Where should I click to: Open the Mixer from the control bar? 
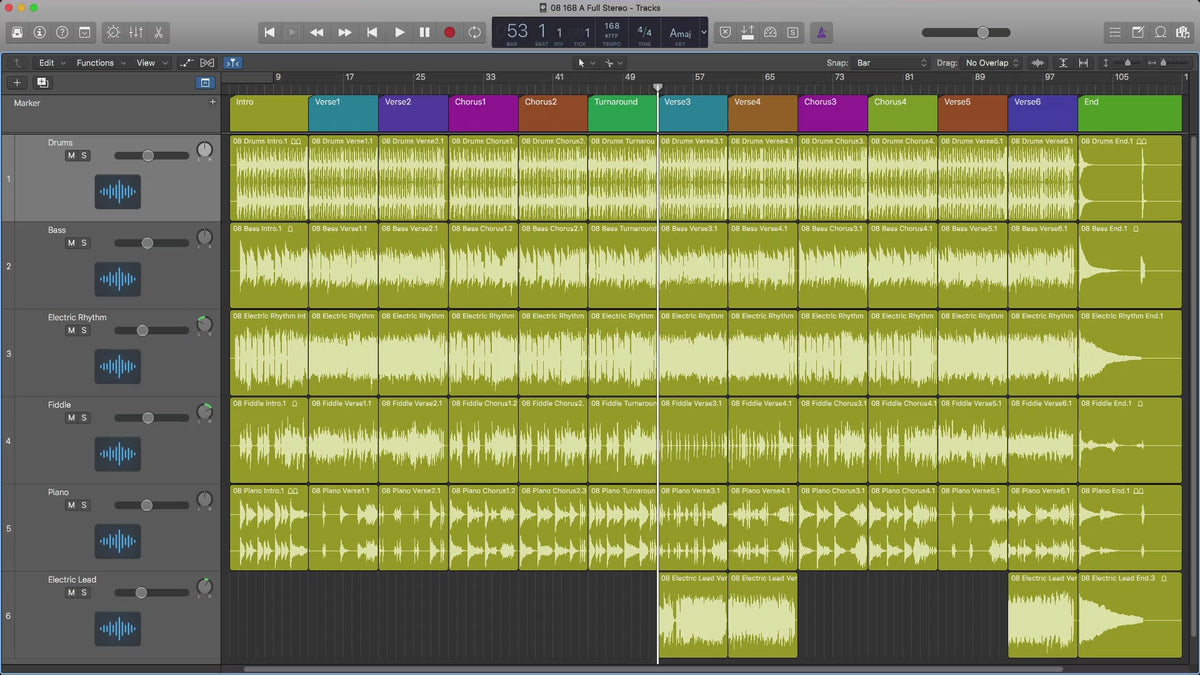(136, 32)
